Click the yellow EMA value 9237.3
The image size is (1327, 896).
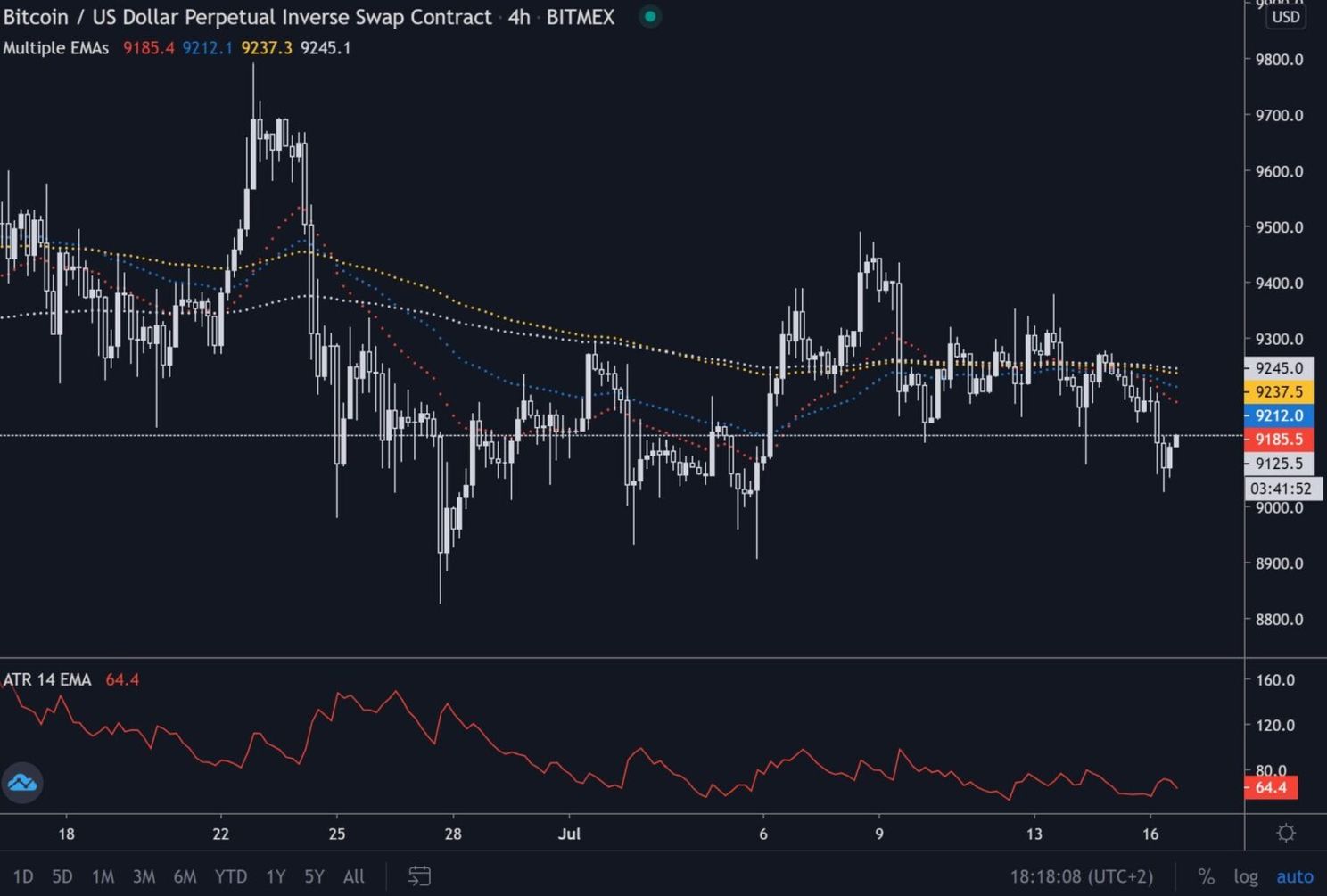click(x=267, y=48)
